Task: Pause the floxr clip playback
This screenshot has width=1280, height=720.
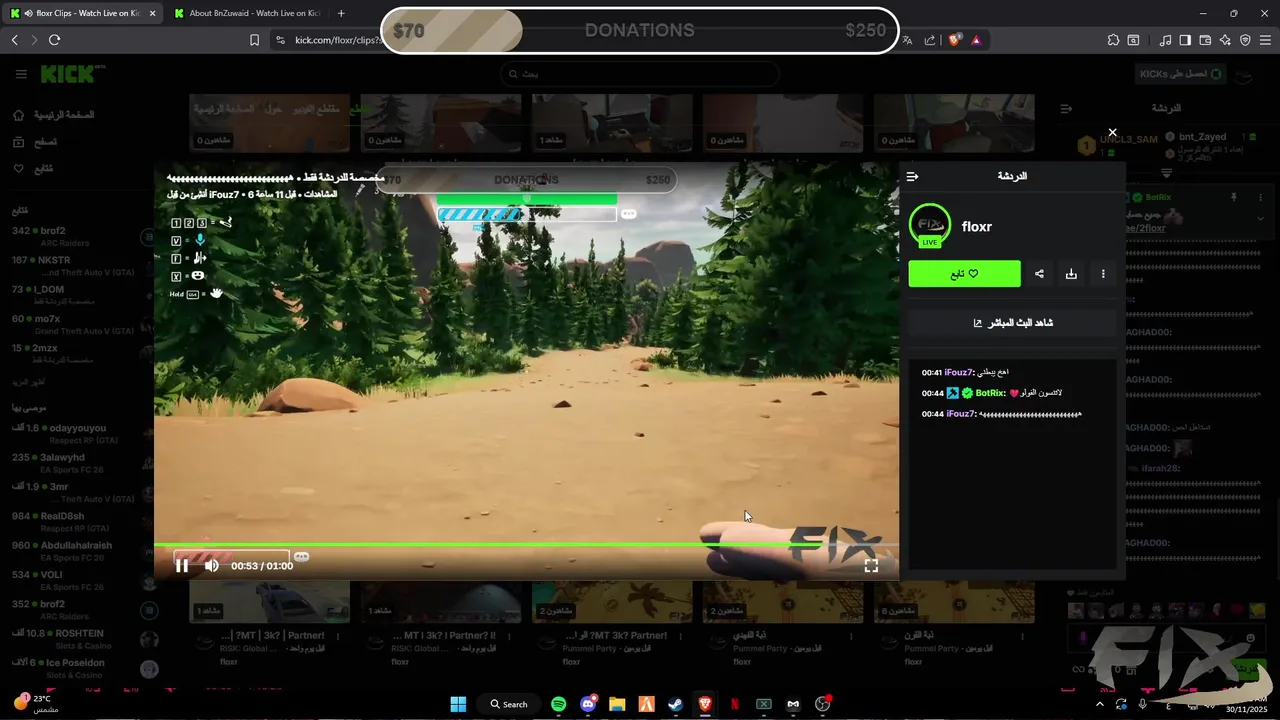Action: click(182, 566)
